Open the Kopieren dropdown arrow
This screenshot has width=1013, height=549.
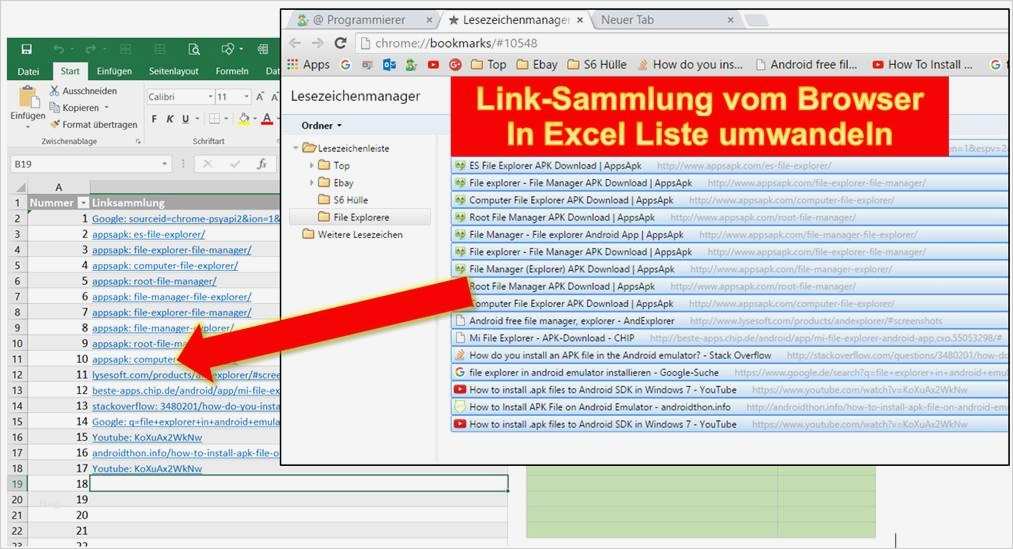(107, 107)
